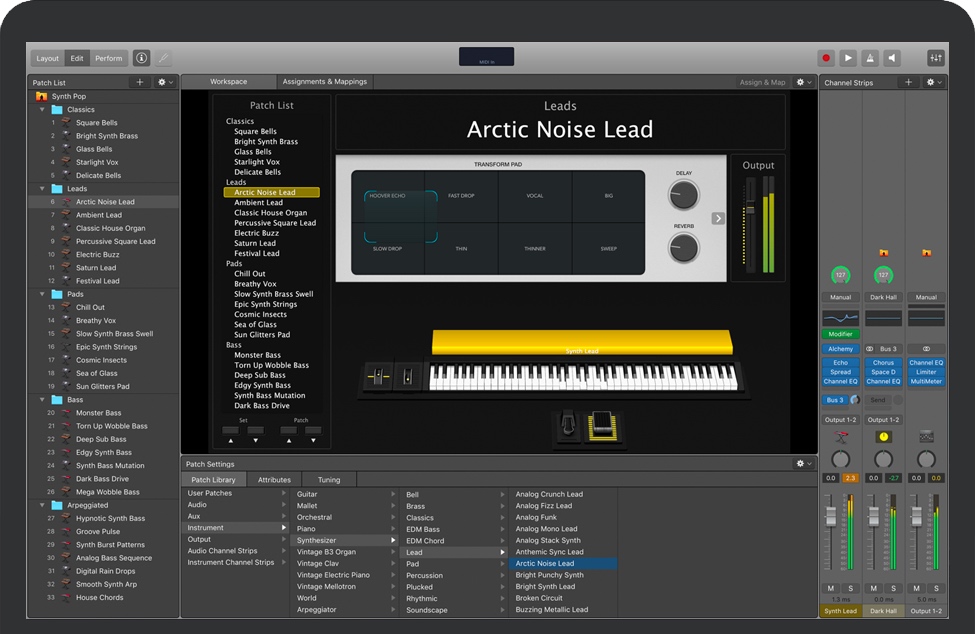The width and height of the screenshot is (975, 634).
Task: Click the red Record button in toolbar
Action: click(x=826, y=58)
